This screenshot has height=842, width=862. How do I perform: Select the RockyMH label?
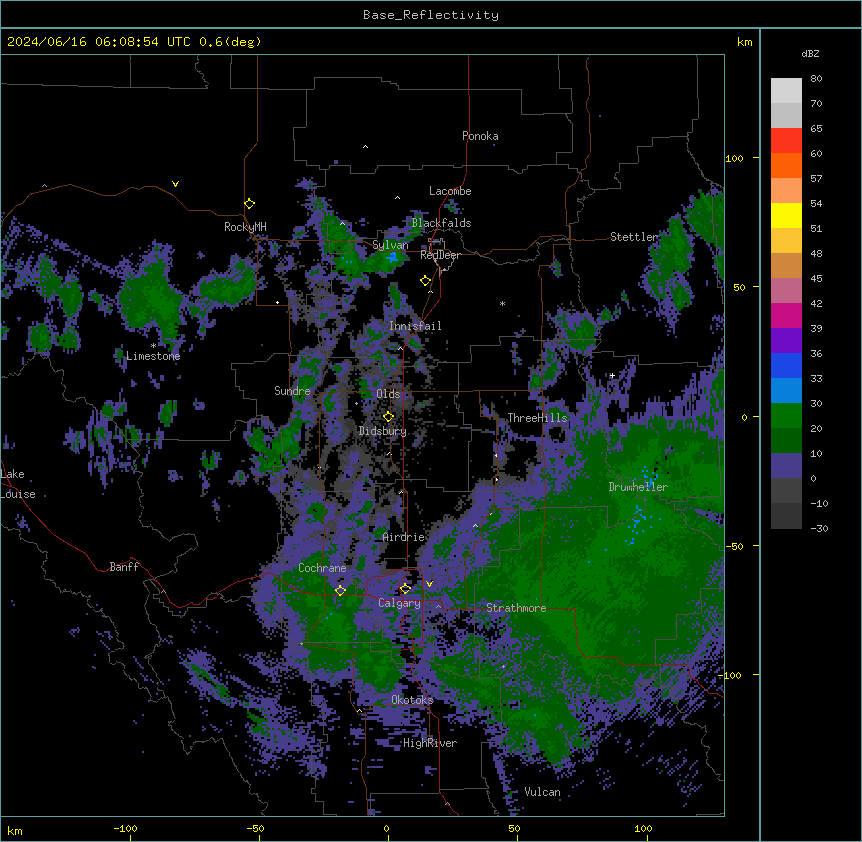245,227
